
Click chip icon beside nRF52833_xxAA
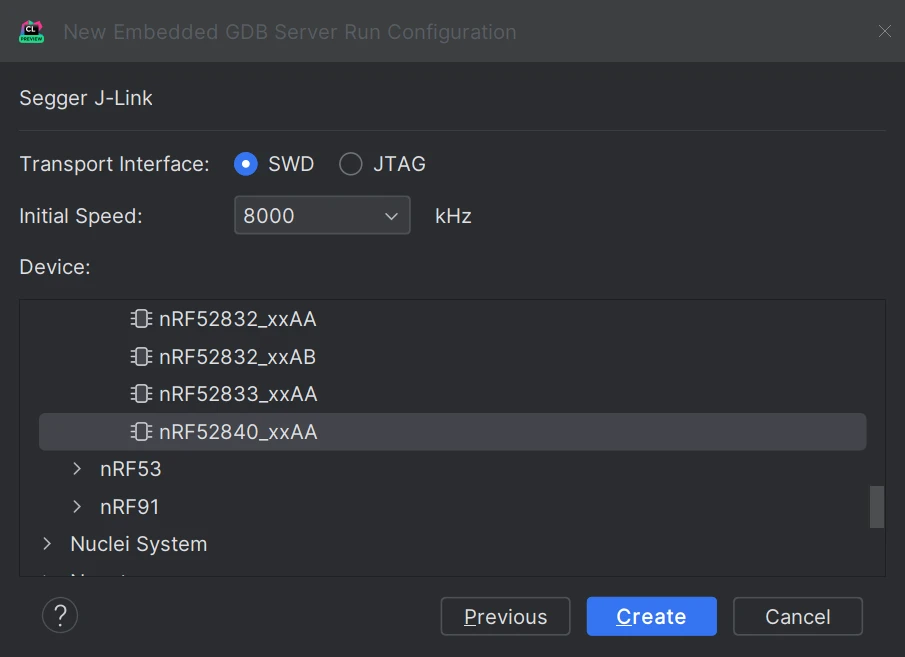pyautogui.click(x=142, y=394)
